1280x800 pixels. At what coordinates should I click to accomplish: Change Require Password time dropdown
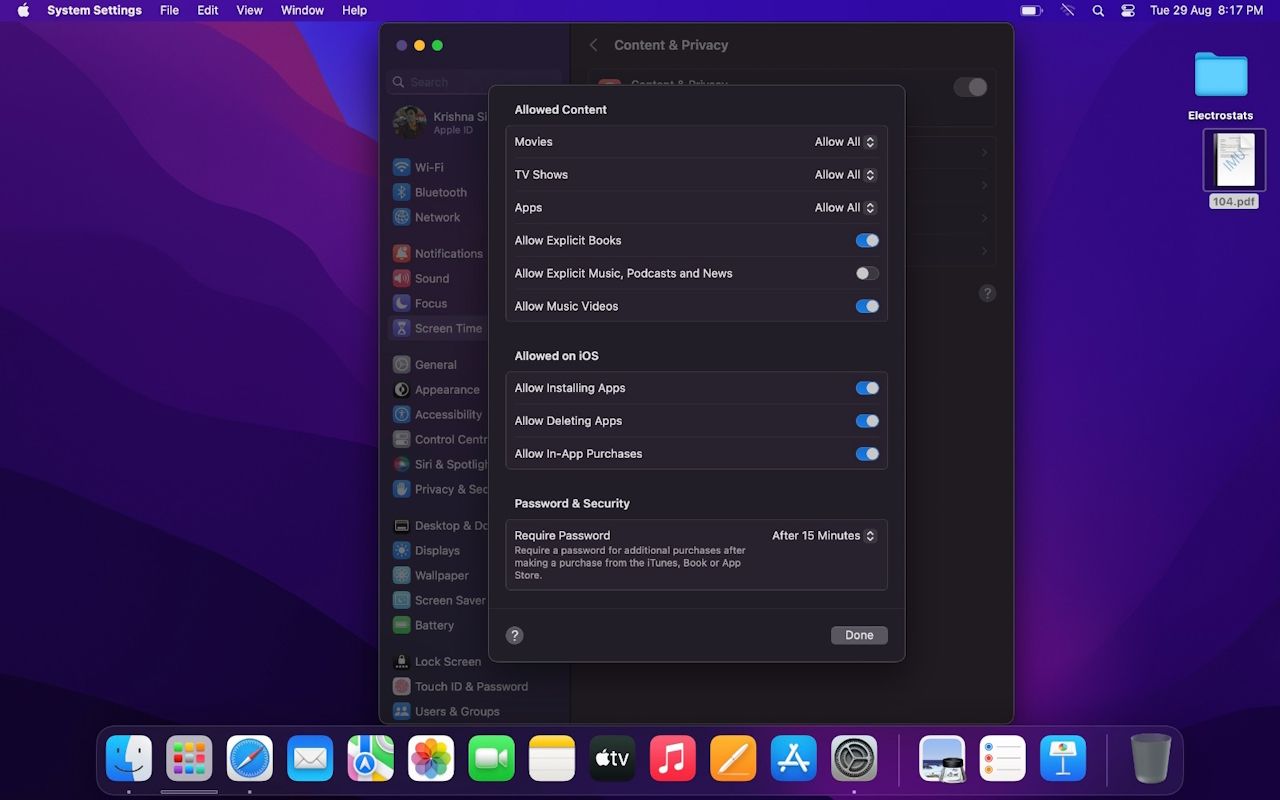824,536
